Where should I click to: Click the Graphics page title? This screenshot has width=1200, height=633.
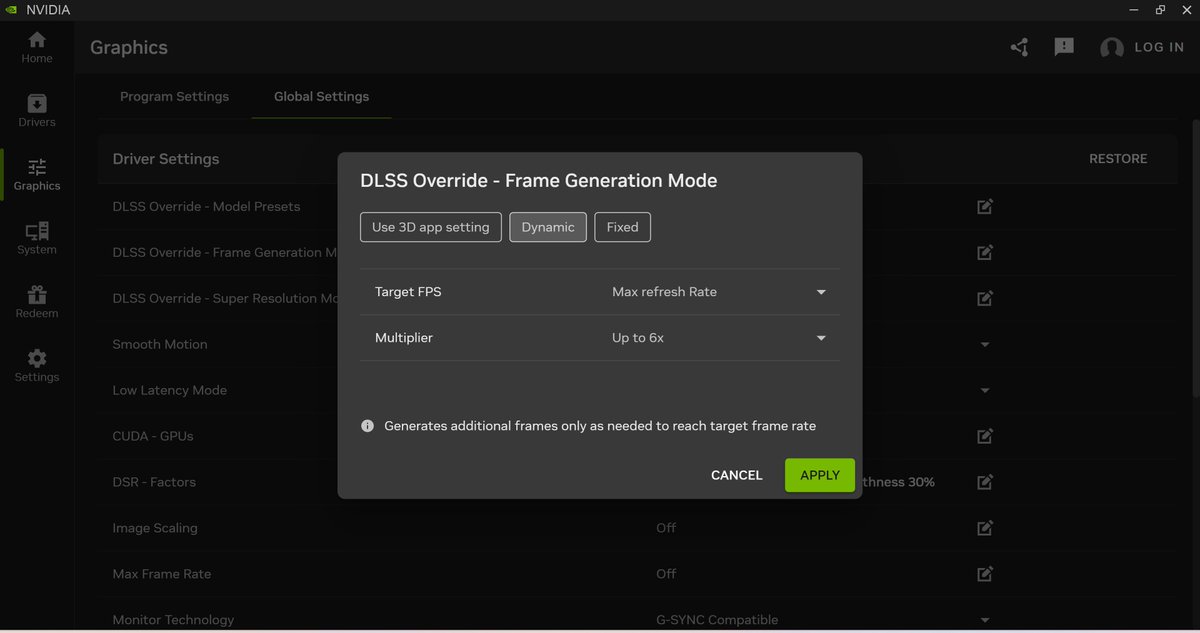[129, 48]
